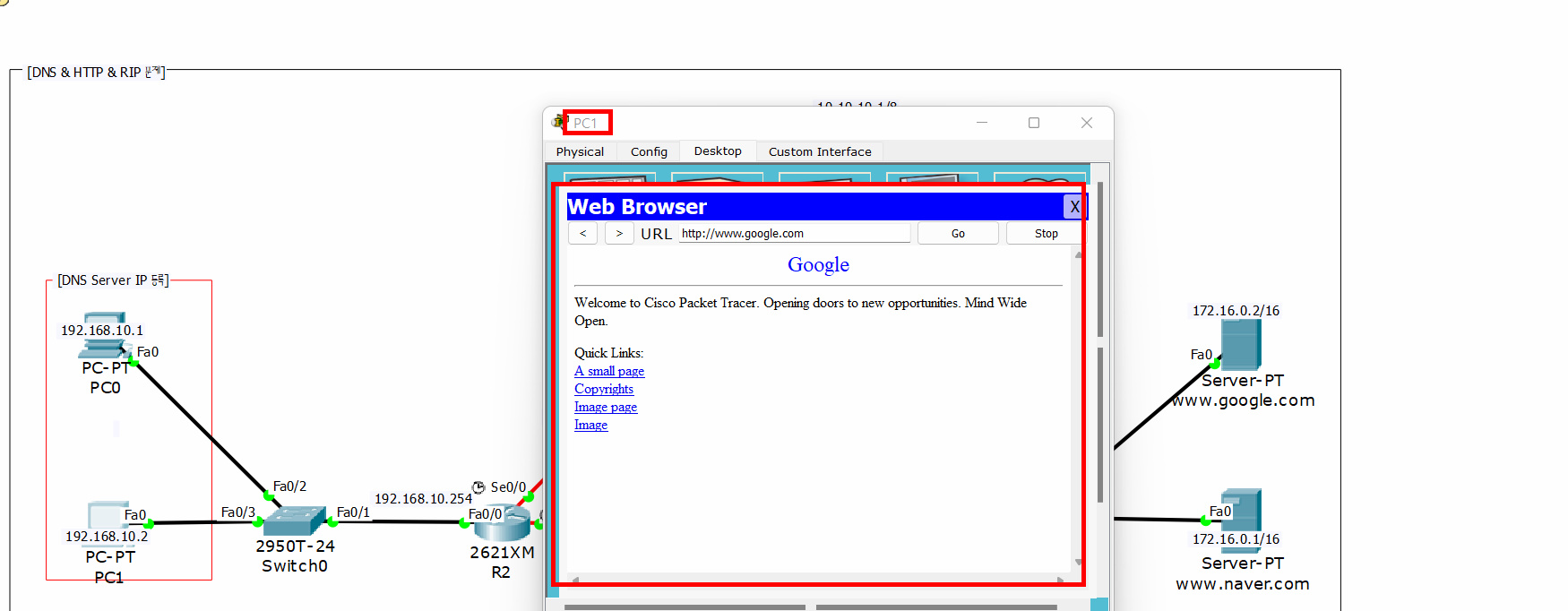Click the Fa0/1 switch port label
This screenshot has width=1568, height=611.
pyautogui.click(x=353, y=512)
